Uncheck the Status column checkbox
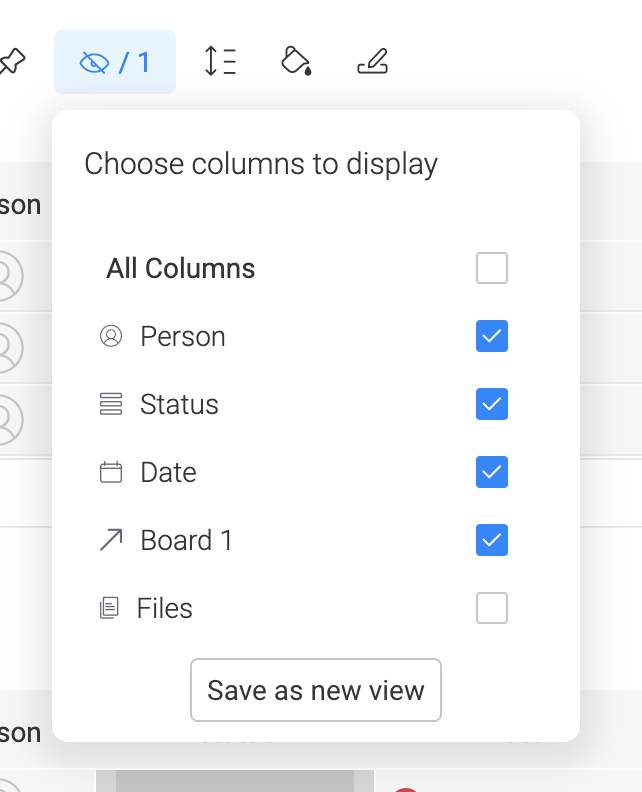This screenshot has width=642, height=792. 492,404
